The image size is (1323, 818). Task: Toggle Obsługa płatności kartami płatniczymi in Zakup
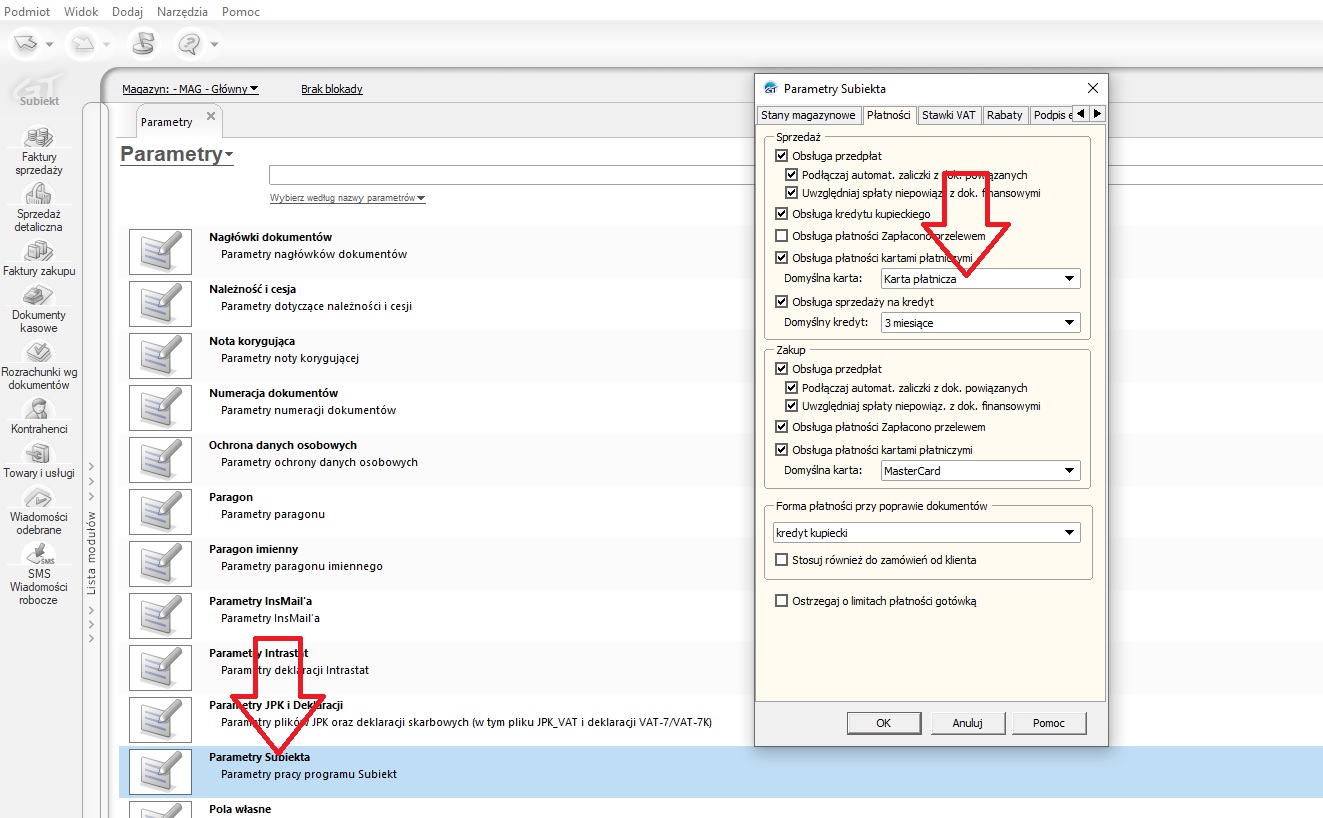click(x=782, y=450)
